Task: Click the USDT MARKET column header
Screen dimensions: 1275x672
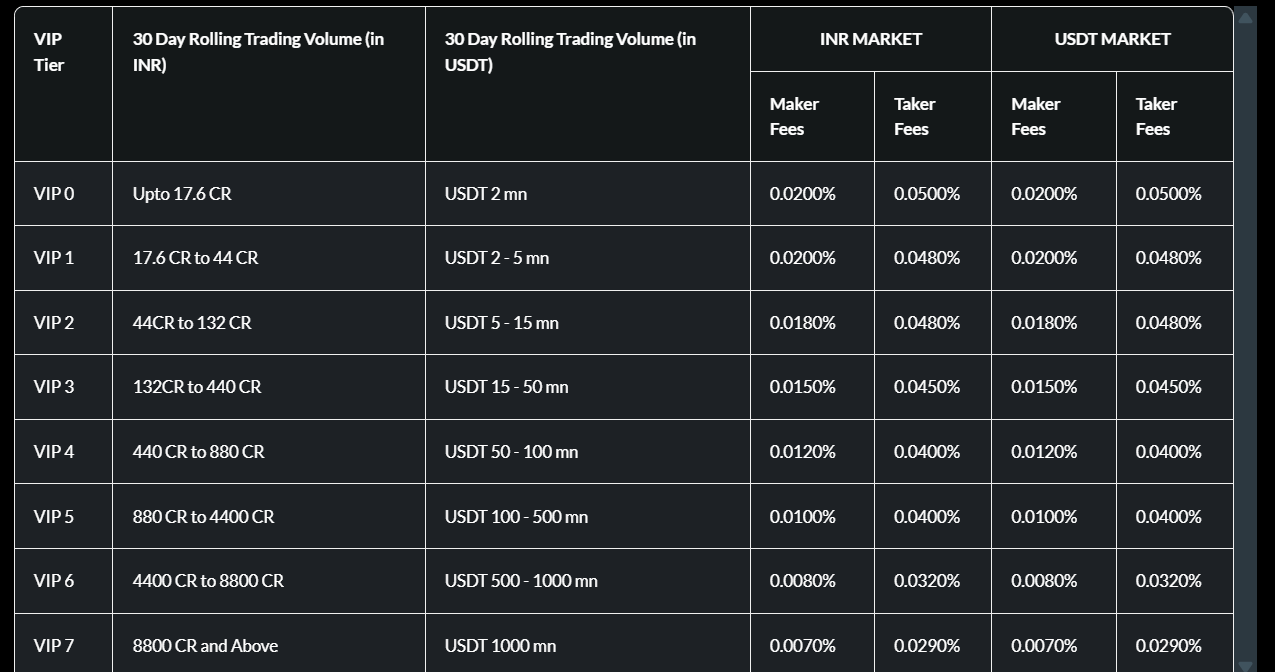Action: tap(1112, 39)
